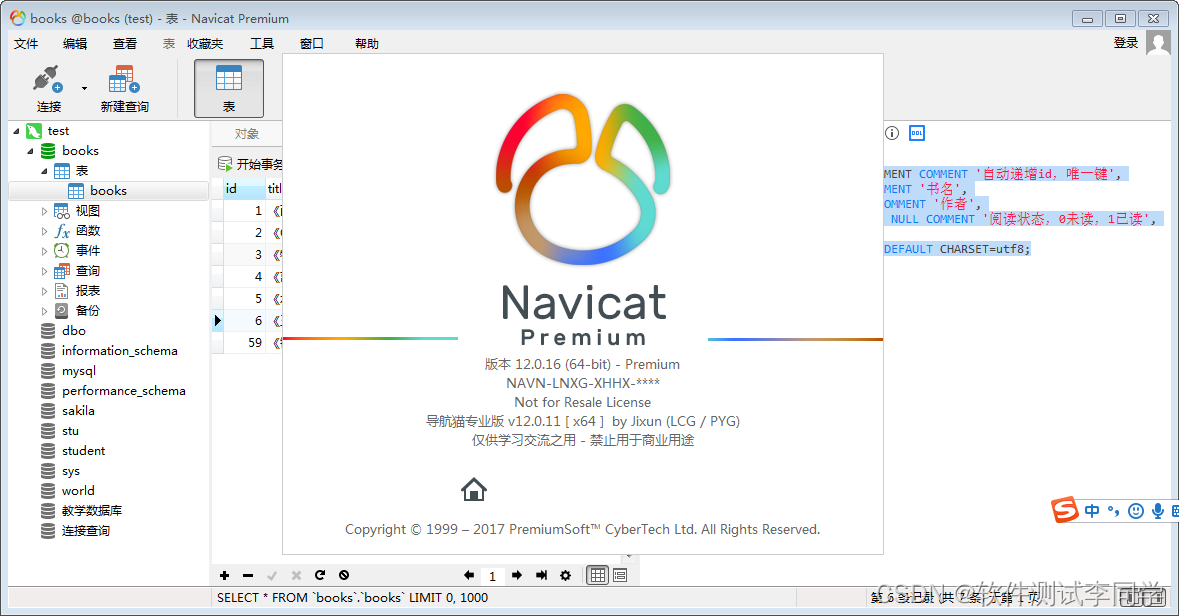This screenshot has height=616, width=1179.
Task: Click the New Query toolbar icon
Action: 124,79
